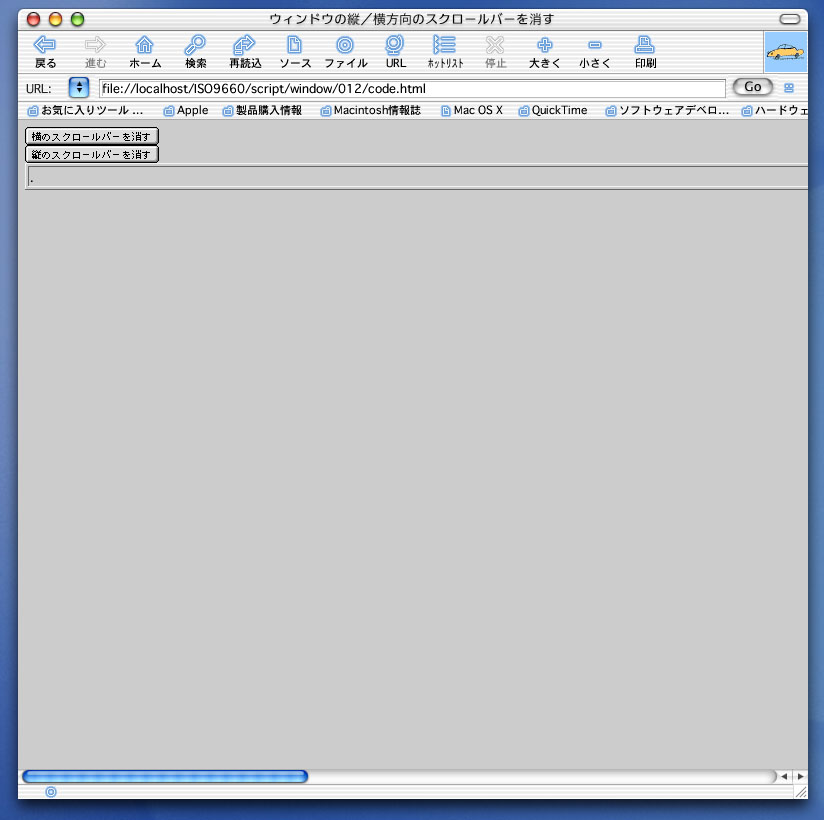The height and width of the screenshot is (820, 824).
Task: Click the window resize grip corner
Action: click(801, 792)
